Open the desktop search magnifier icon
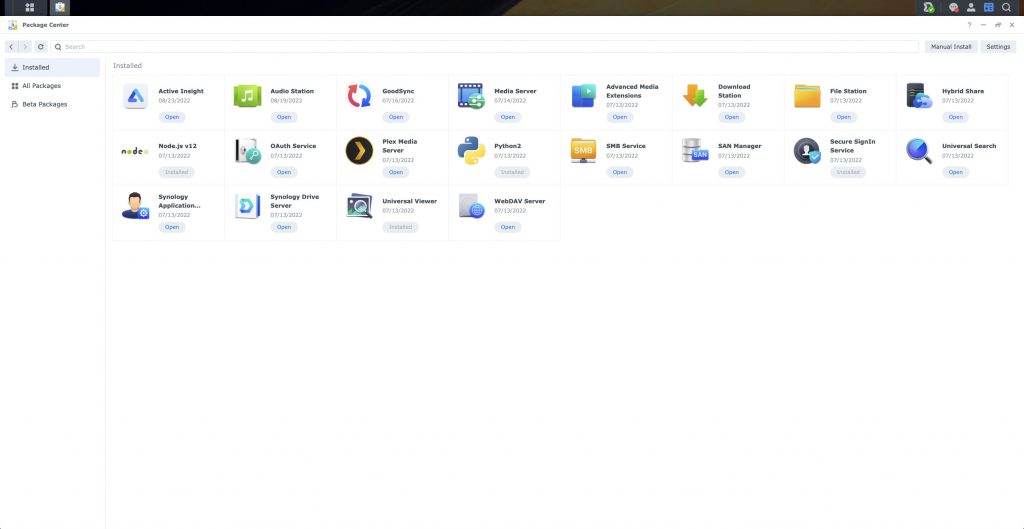This screenshot has width=1024, height=529. [x=1006, y=8]
